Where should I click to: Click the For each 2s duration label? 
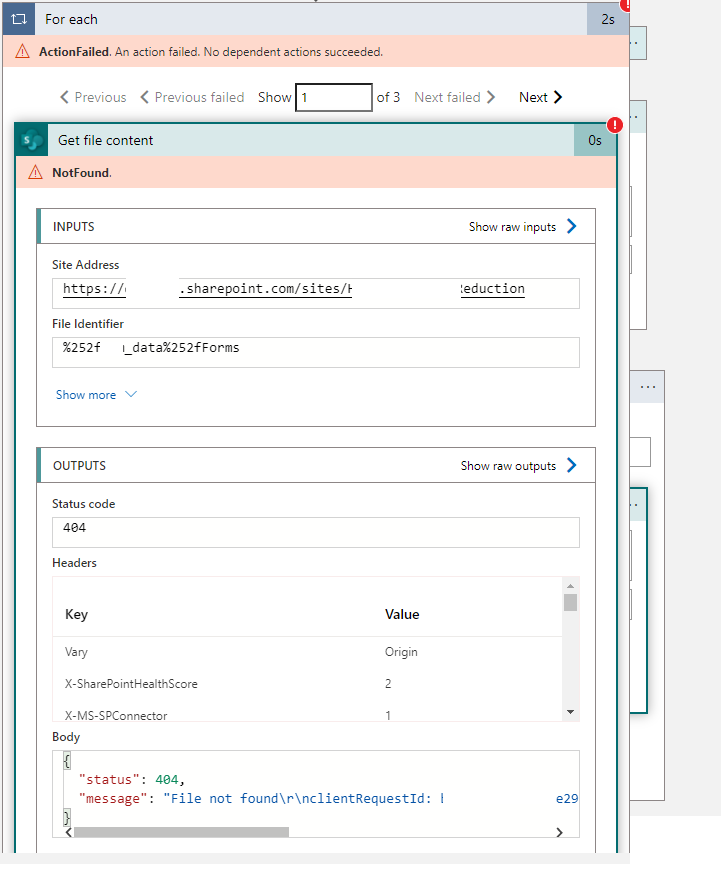pos(607,19)
